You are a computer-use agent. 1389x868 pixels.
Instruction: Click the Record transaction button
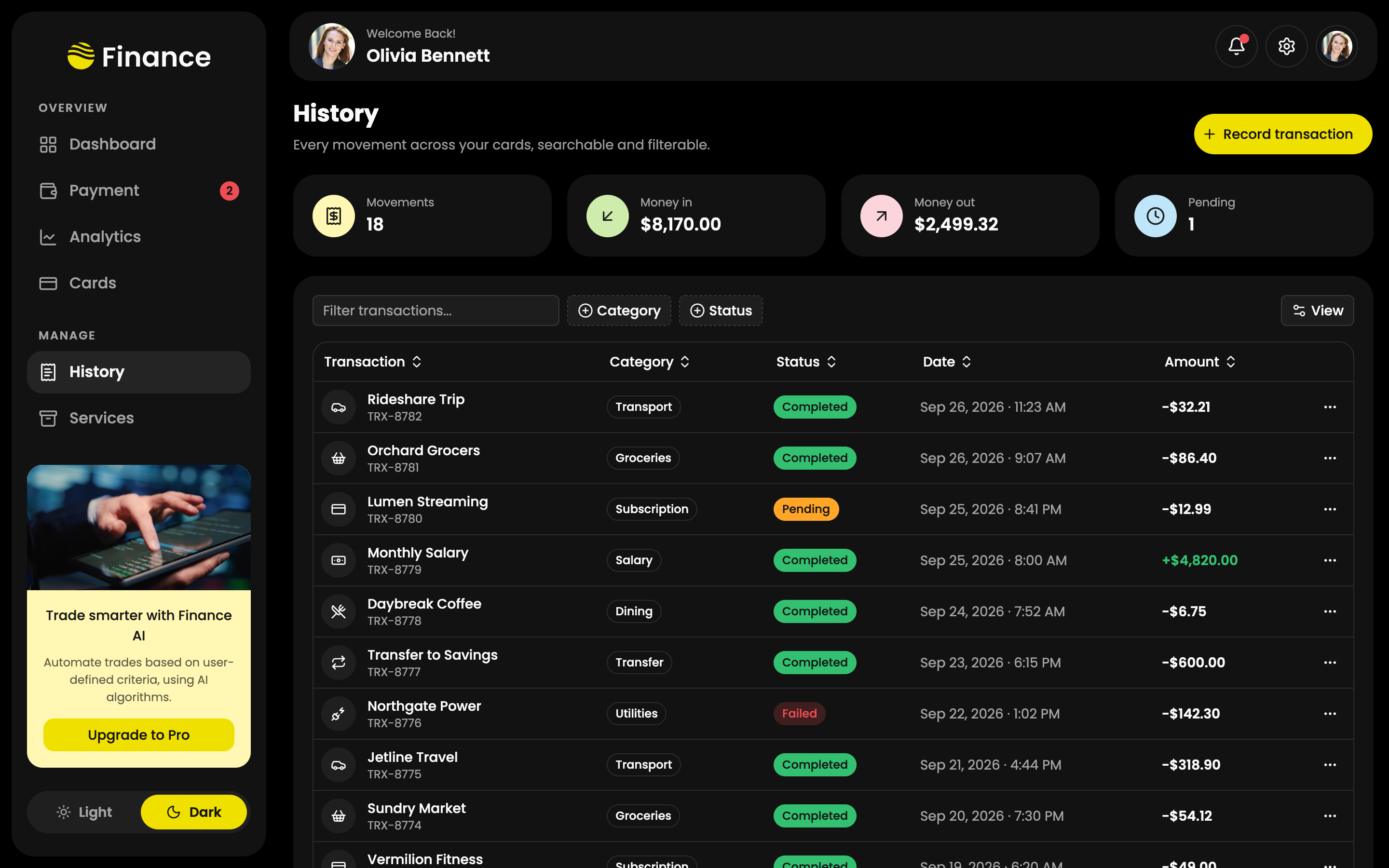(x=1283, y=134)
